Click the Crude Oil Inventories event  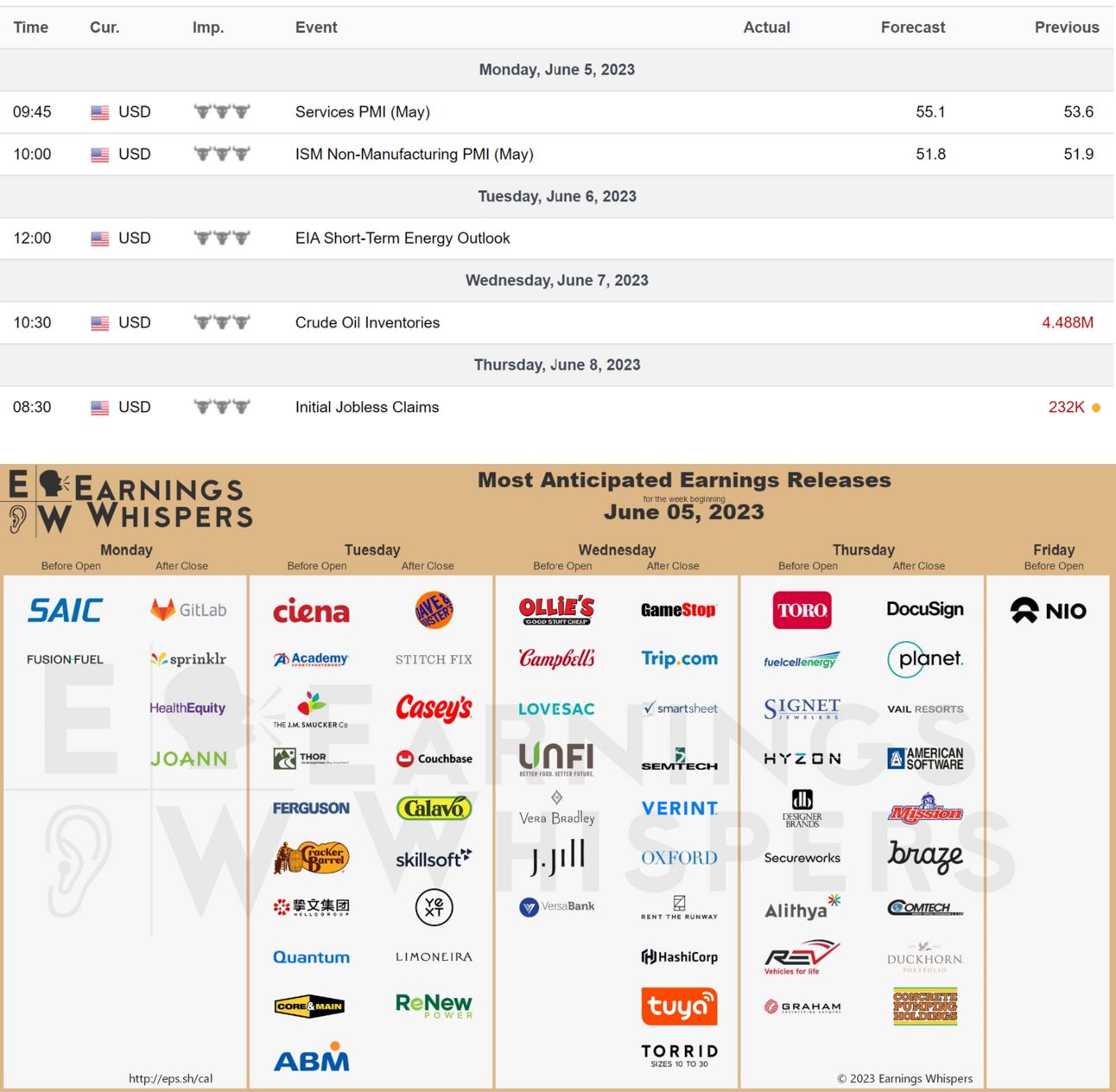[367, 322]
